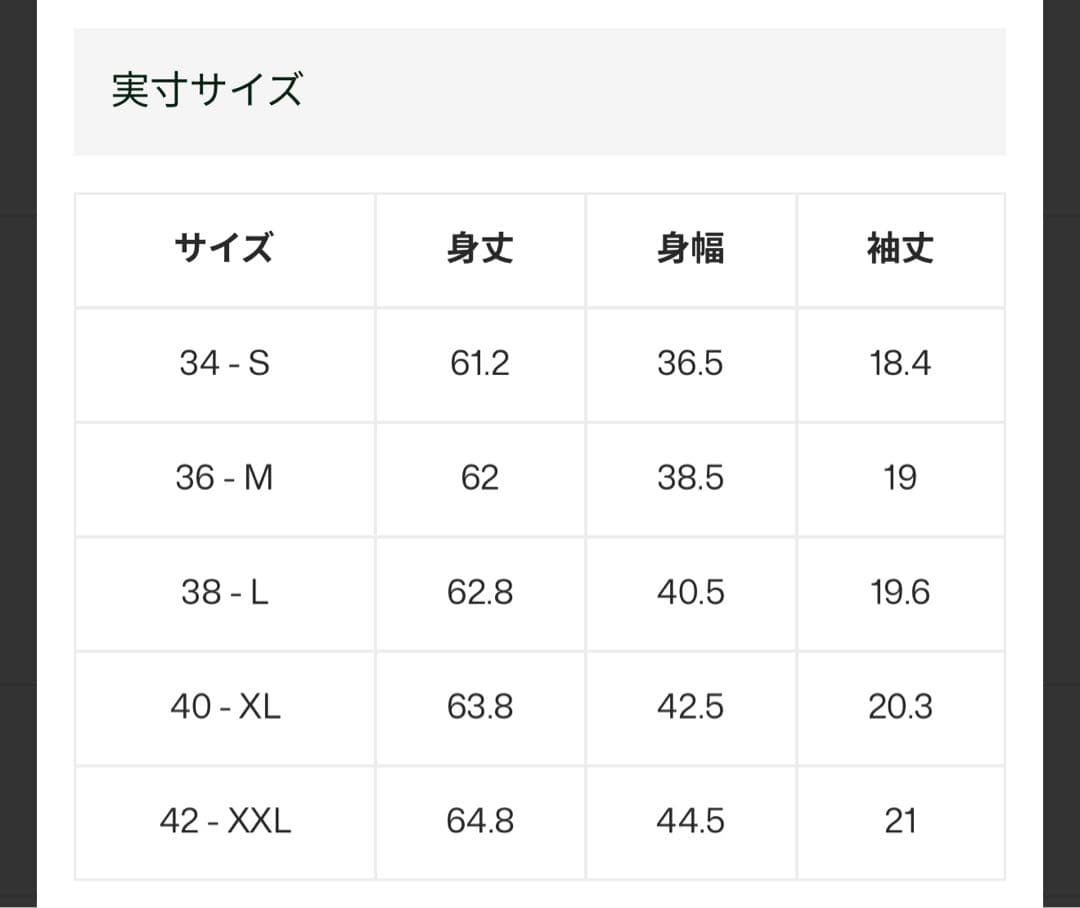Click the 18.4 sleeve length cell
The height and width of the screenshot is (908, 1080).
click(x=900, y=363)
